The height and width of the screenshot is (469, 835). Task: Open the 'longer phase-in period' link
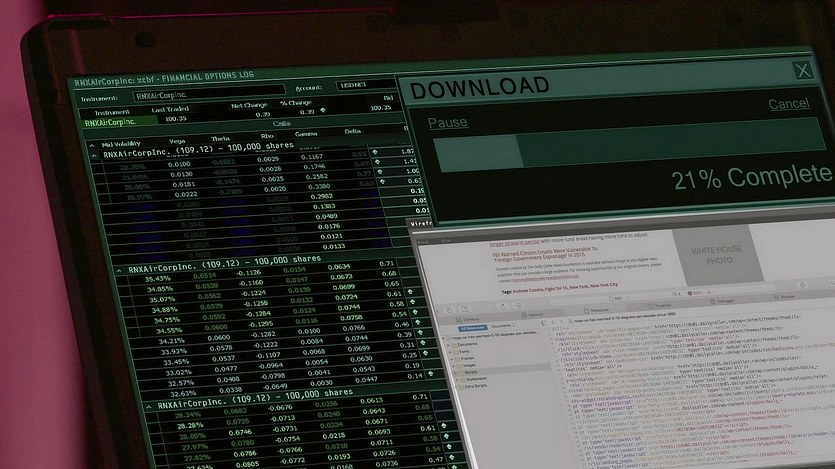tap(514, 242)
